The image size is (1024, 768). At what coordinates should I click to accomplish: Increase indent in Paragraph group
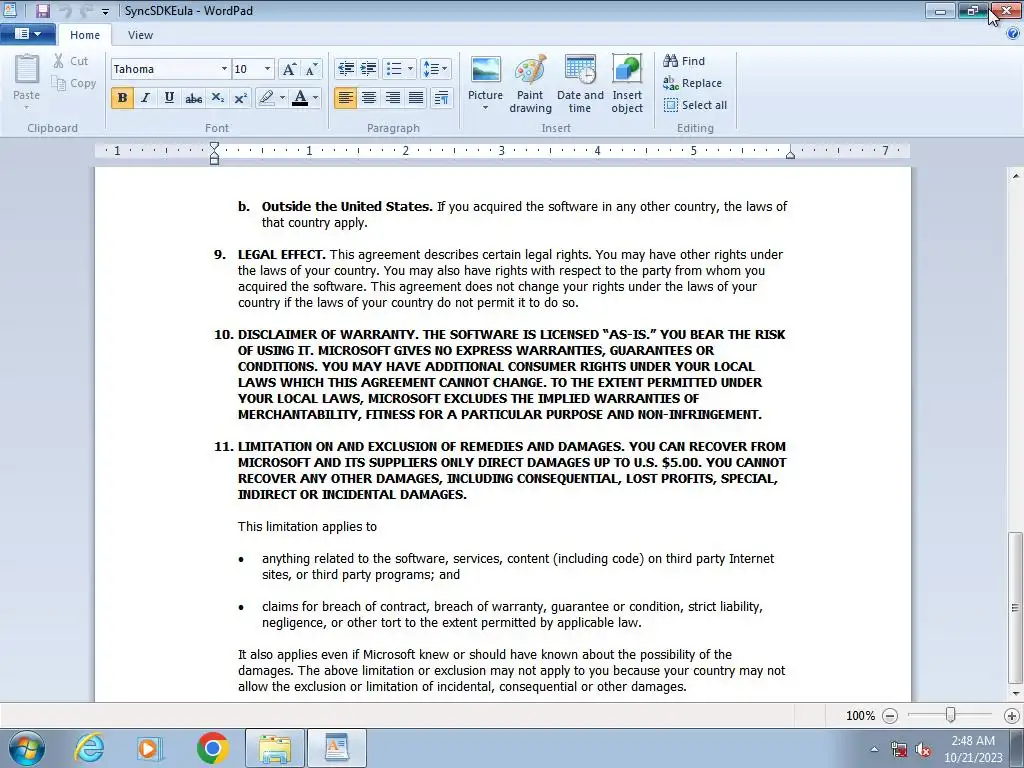pyautogui.click(x=368, y=69)
